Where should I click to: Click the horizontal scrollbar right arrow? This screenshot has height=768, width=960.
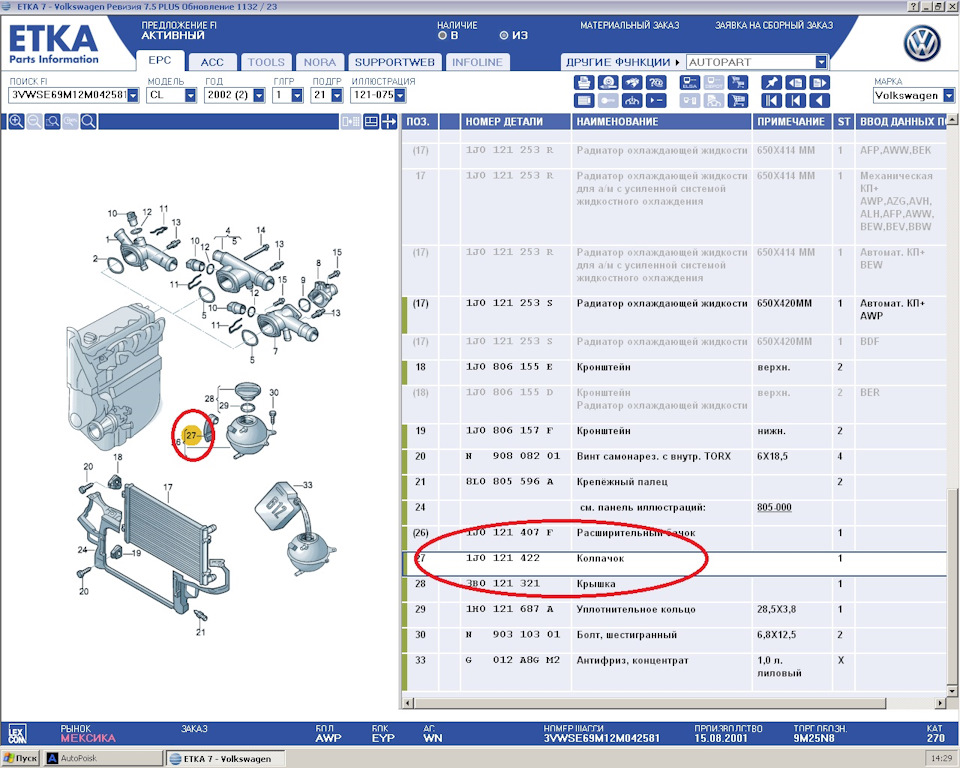point(941,703)
